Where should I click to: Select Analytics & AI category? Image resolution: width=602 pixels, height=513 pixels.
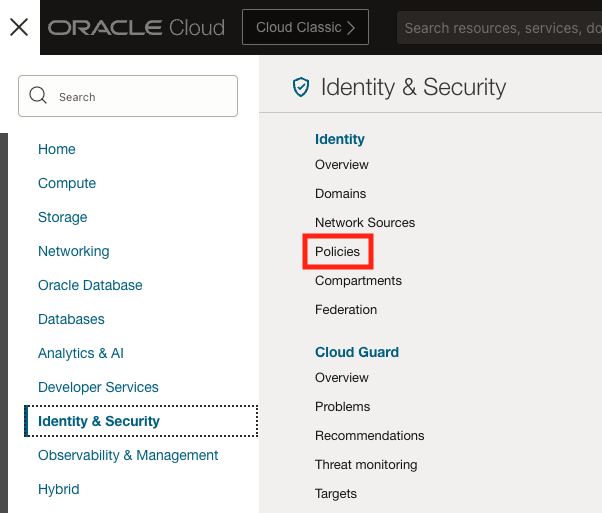point(81,353)
